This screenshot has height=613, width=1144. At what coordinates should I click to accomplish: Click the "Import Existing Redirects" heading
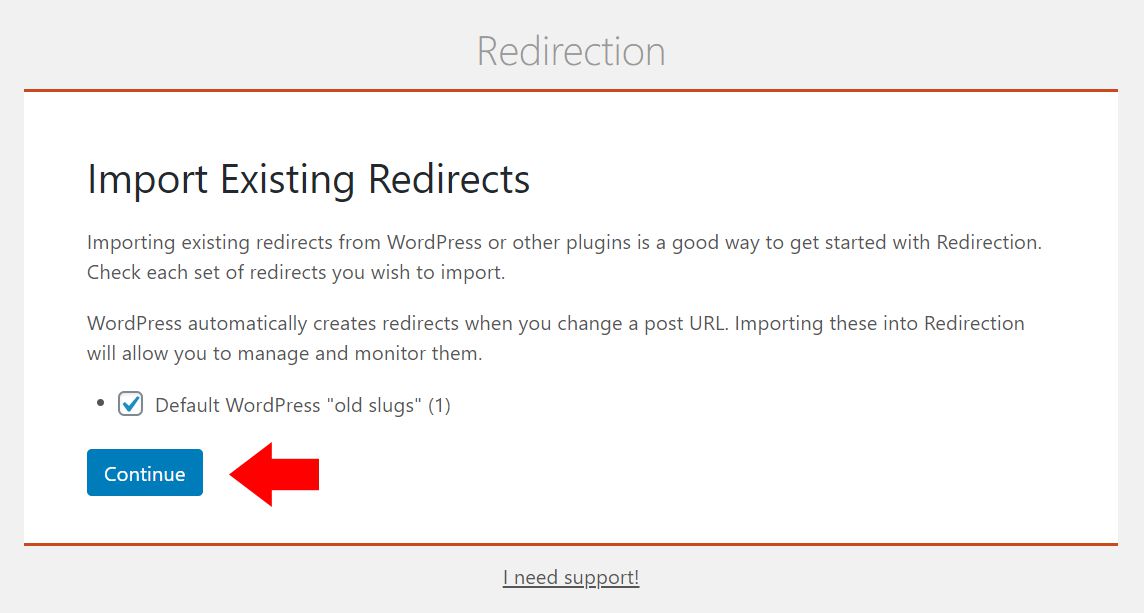(x=308, y=179)
